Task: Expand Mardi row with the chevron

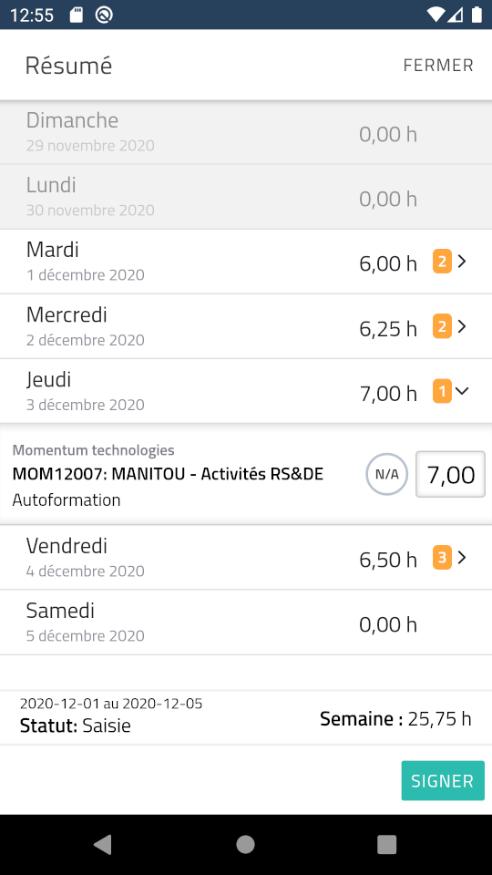Action: pyautogui.click(x=462, y=261)
